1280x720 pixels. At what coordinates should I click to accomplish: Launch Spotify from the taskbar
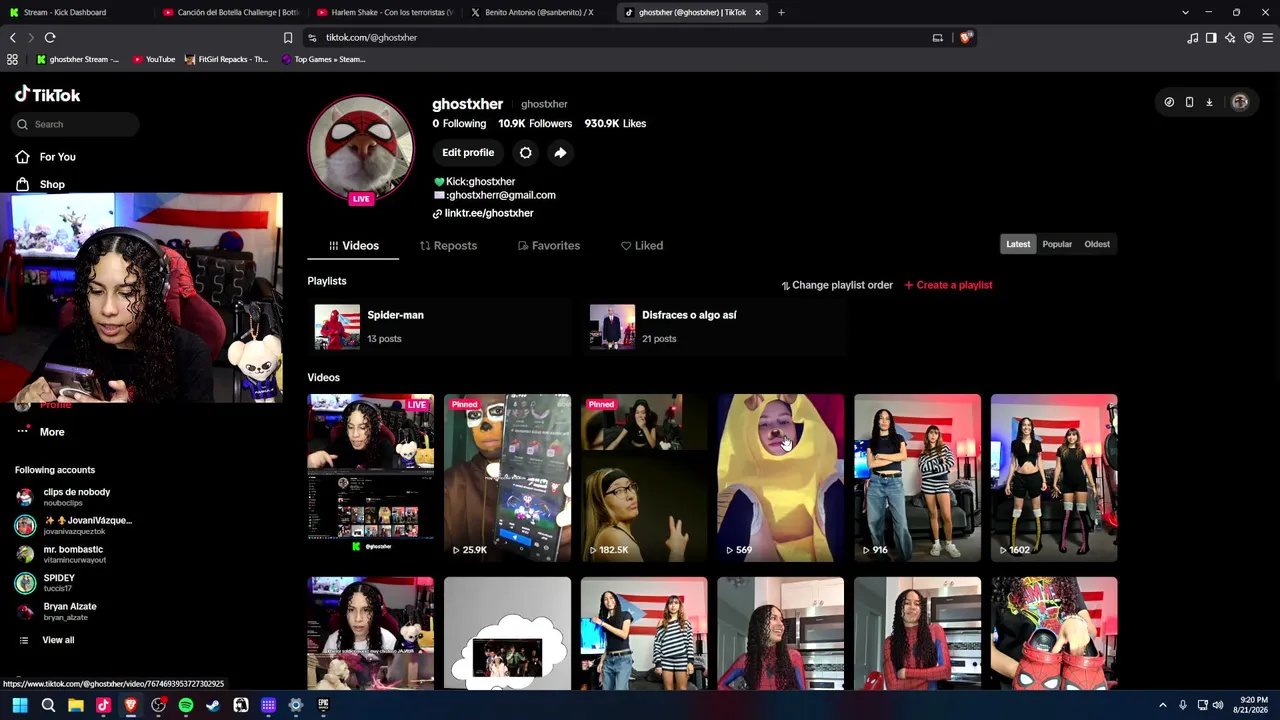click(x=186, y=705)
